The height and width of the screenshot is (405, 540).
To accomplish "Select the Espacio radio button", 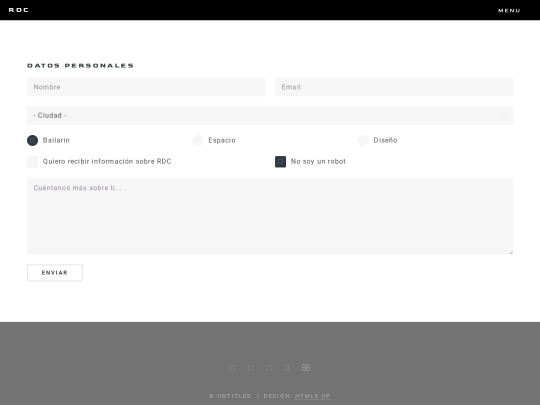I will point(198,140).
